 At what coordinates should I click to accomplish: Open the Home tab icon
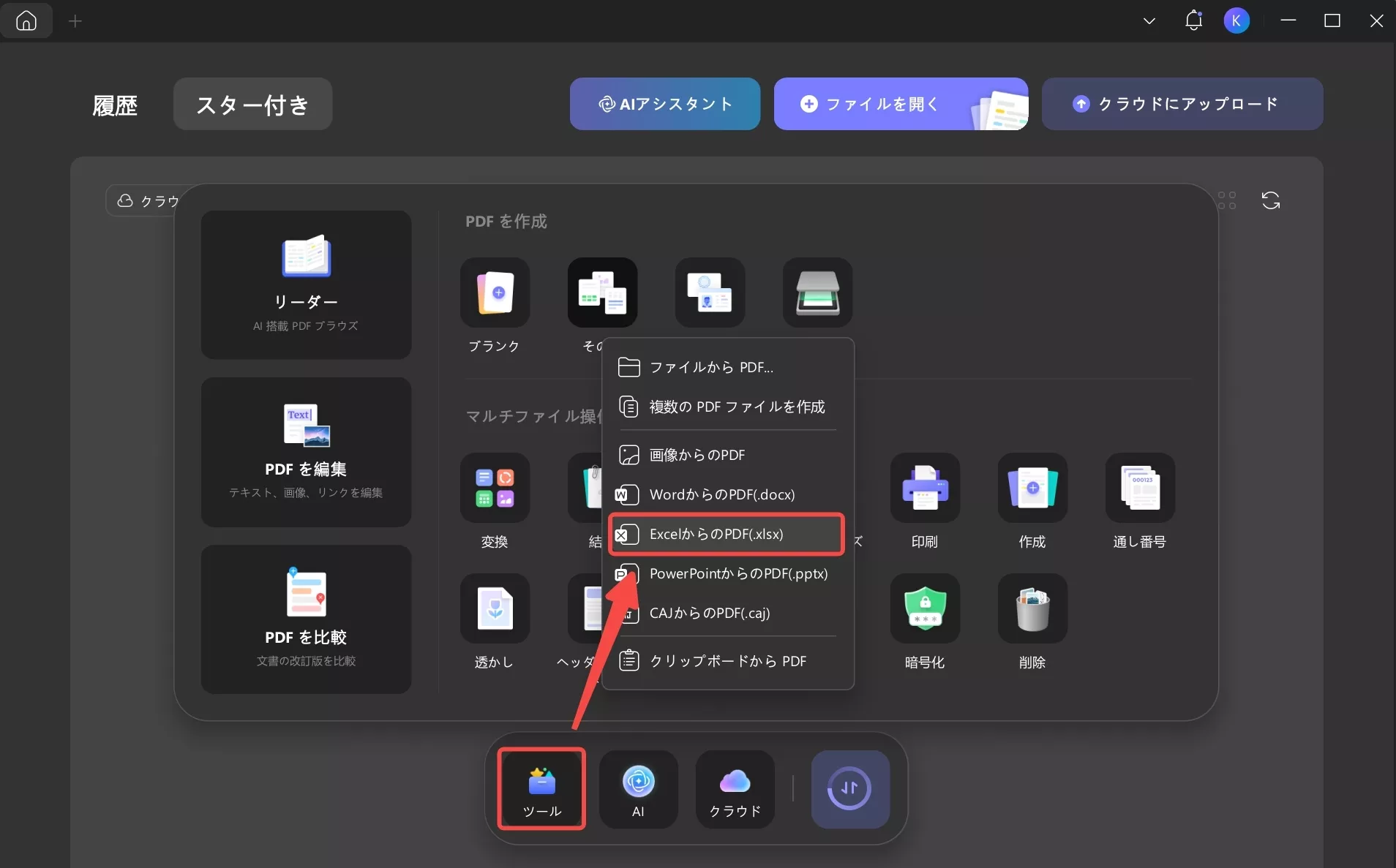click(26, 20)
